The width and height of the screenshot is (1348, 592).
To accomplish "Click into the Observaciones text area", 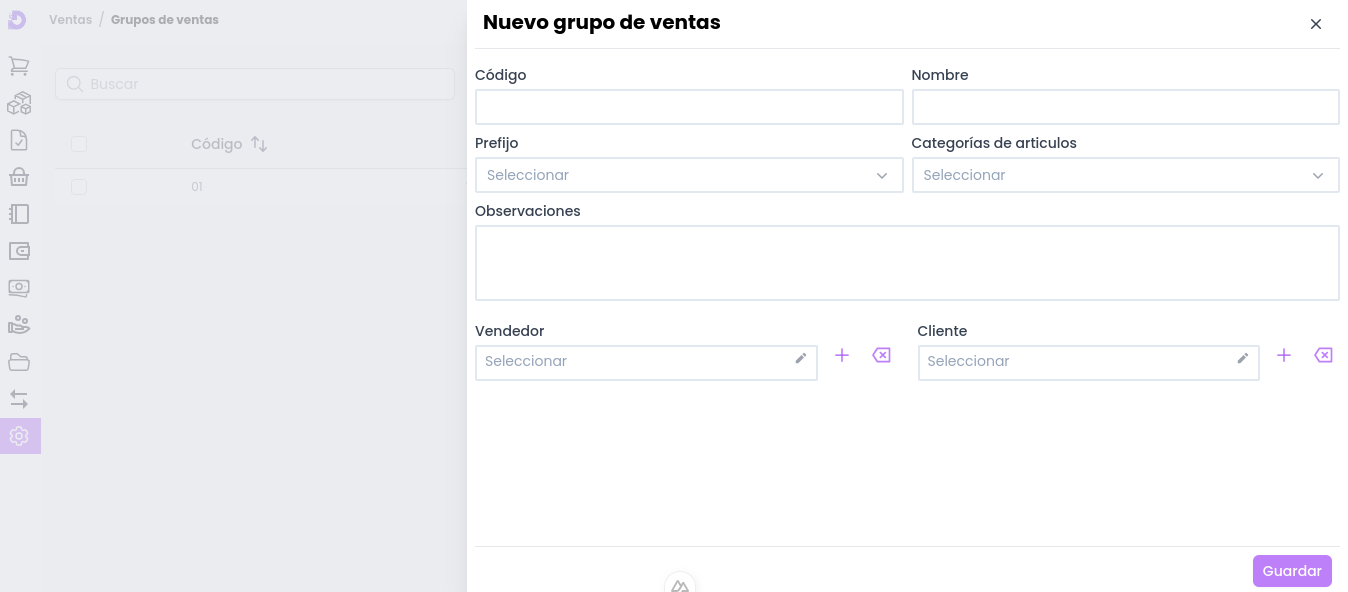I will [x=906, y=262].
